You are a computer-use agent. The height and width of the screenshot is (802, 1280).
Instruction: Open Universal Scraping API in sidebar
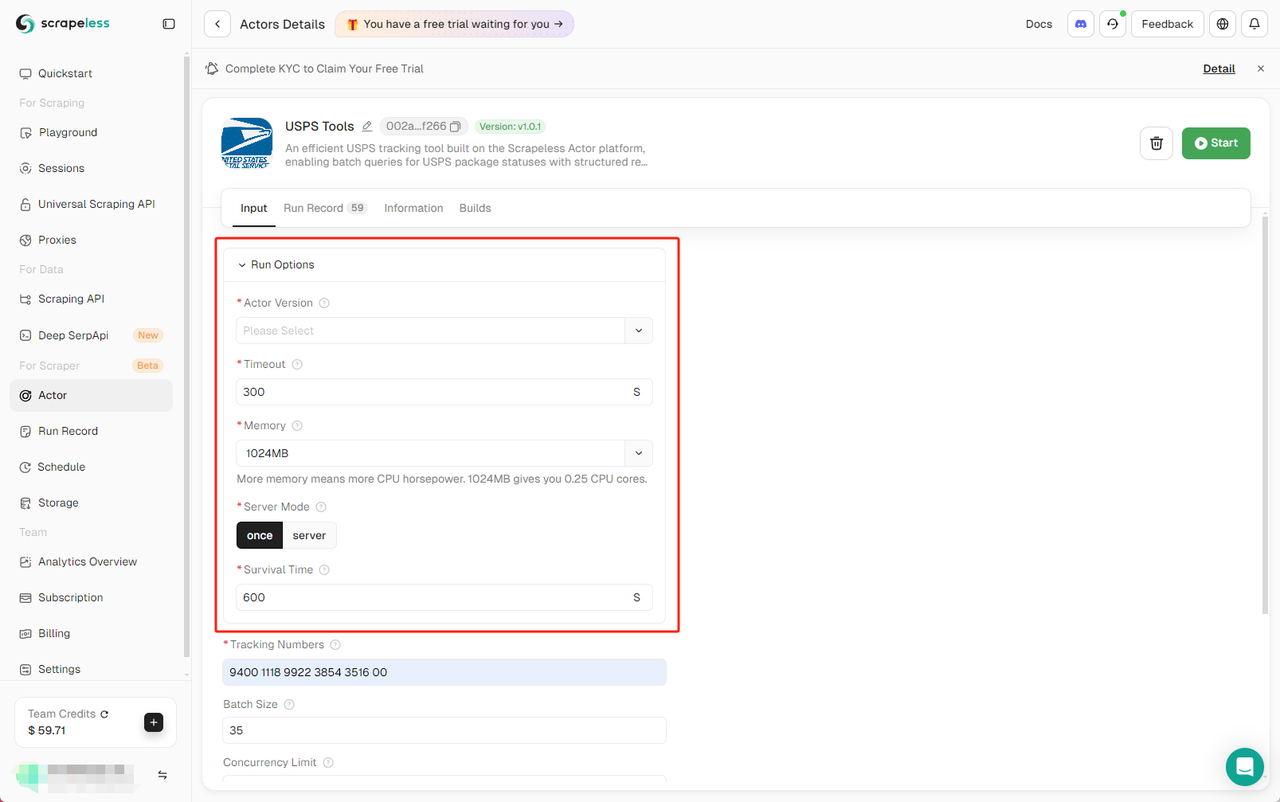[x=91, y=205]
